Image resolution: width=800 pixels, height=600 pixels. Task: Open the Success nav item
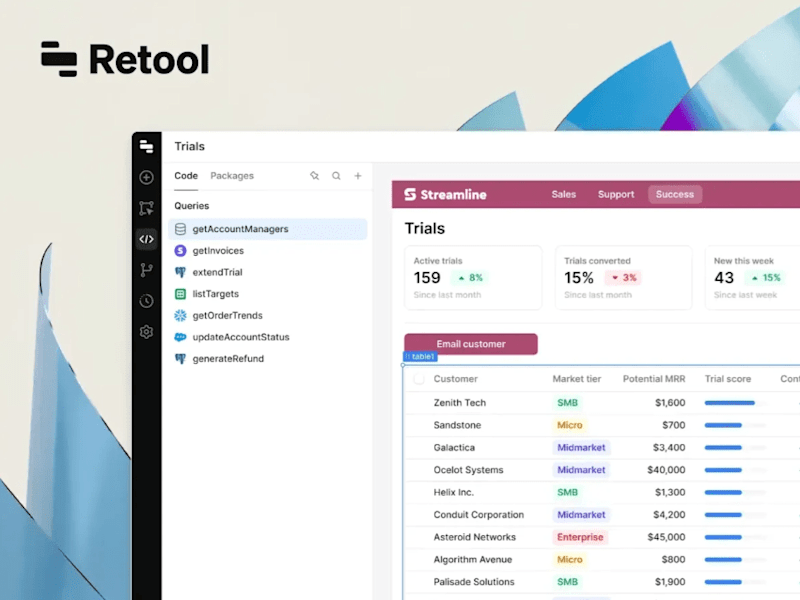coord(674,194)
